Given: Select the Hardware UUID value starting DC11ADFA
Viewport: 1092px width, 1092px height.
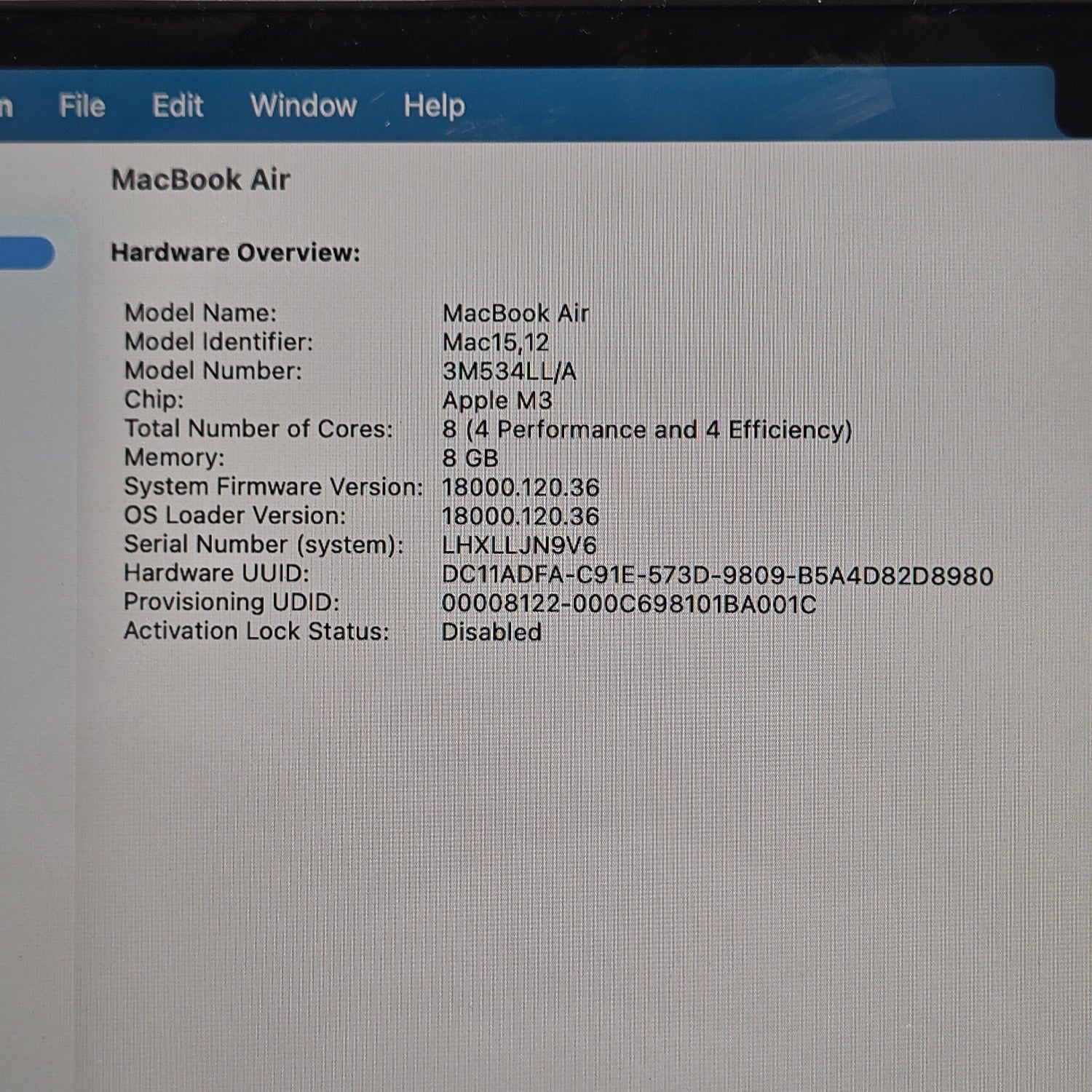Looking at the screenshot, I should point(718,576).
